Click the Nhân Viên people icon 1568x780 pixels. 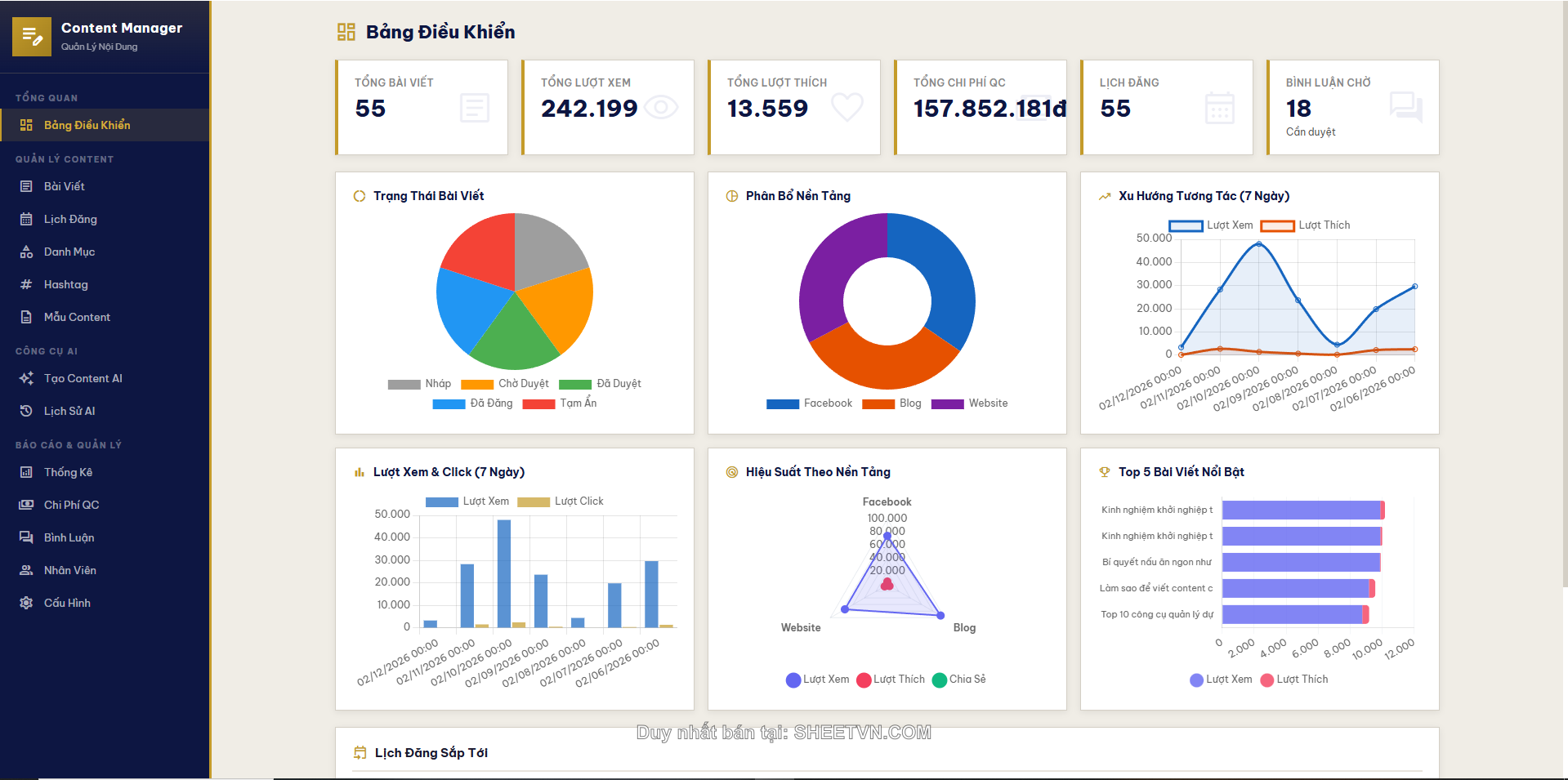26,570
